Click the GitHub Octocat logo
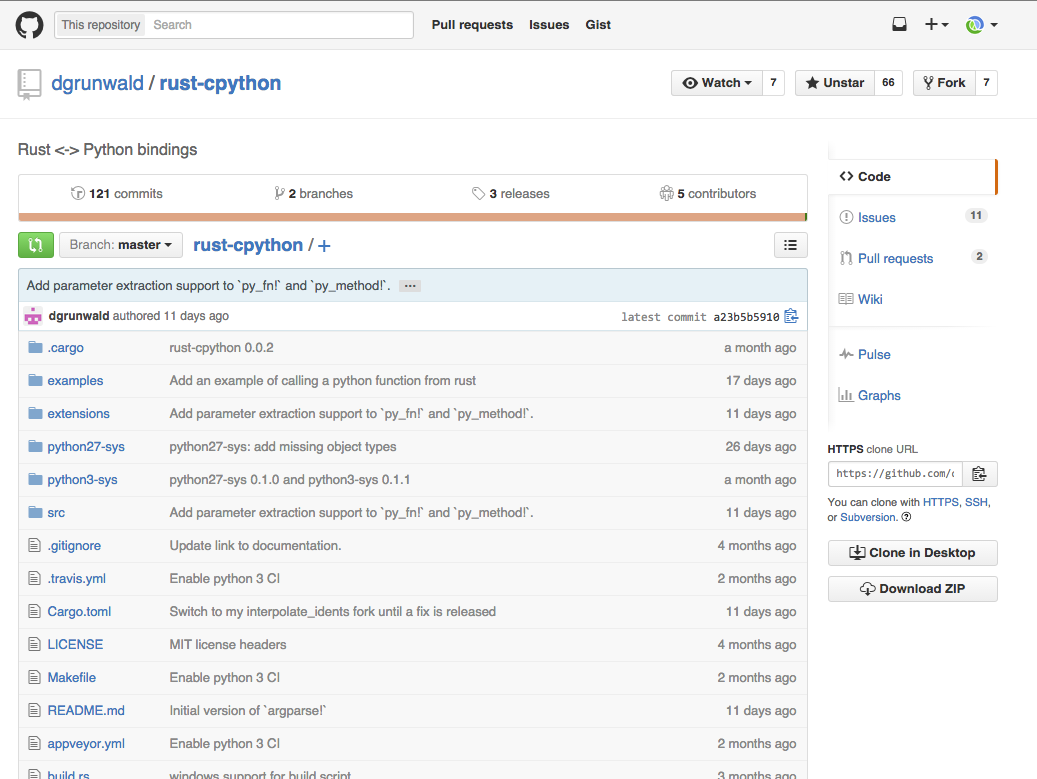 30,25
